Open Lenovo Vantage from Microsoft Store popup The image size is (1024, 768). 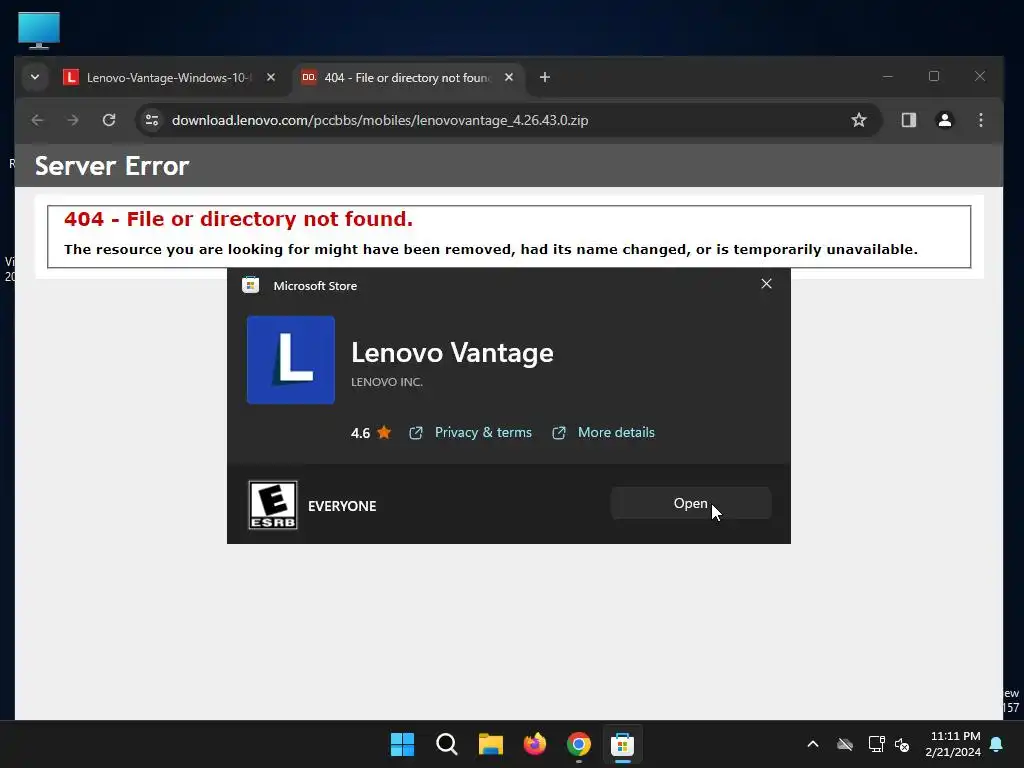pos(690,504)
